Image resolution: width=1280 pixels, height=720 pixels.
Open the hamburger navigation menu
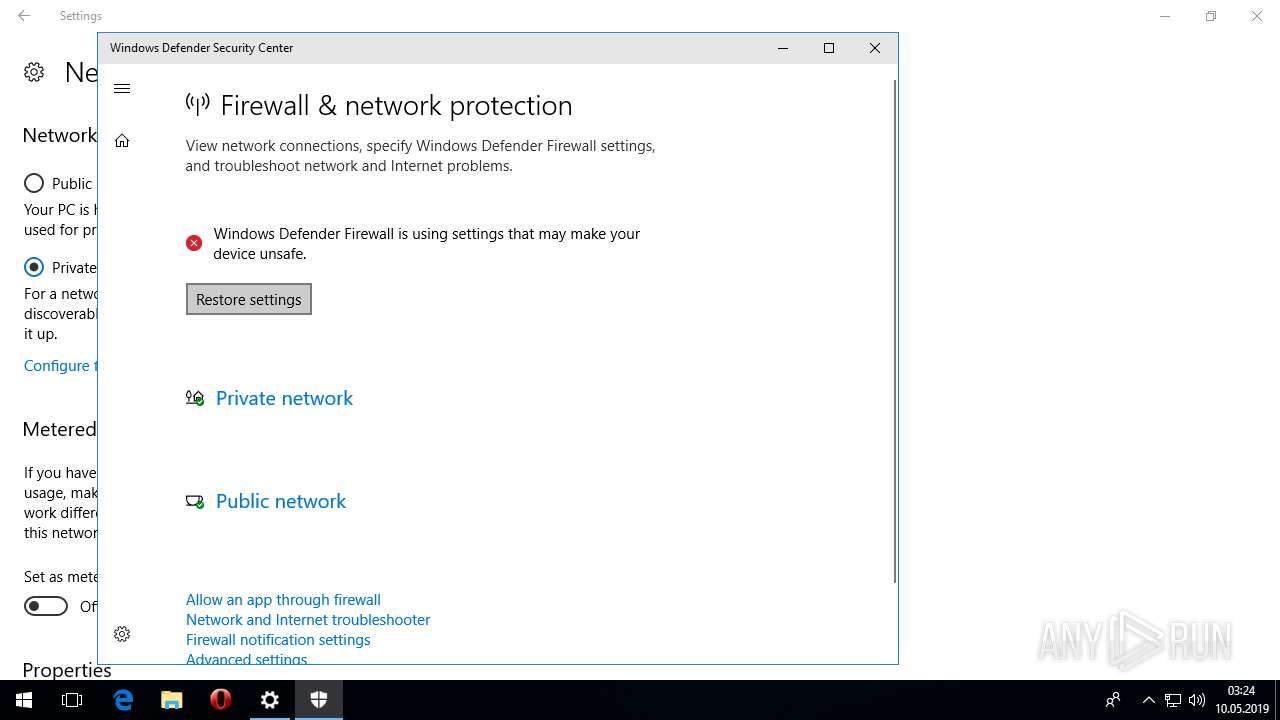pos(122,89)
